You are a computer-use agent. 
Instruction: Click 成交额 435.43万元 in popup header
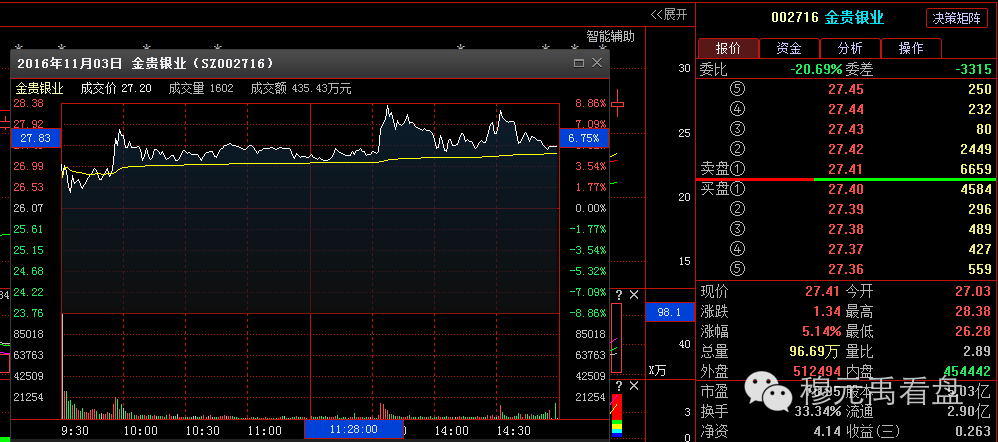point(301,89)
